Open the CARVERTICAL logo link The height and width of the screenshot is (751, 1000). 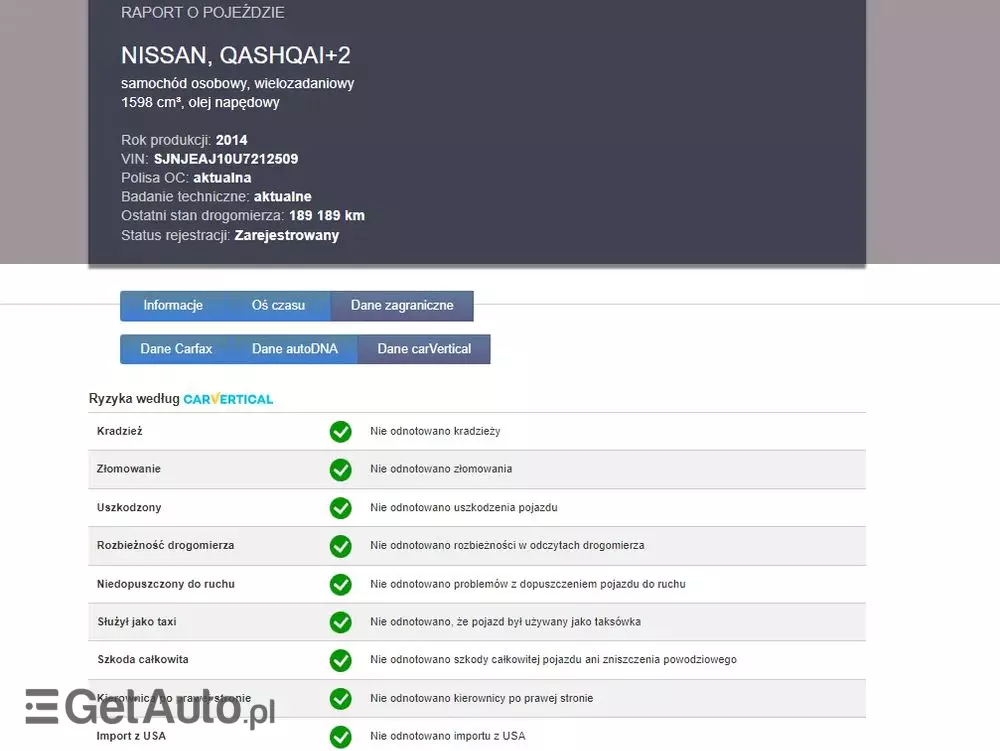point(228,398)
